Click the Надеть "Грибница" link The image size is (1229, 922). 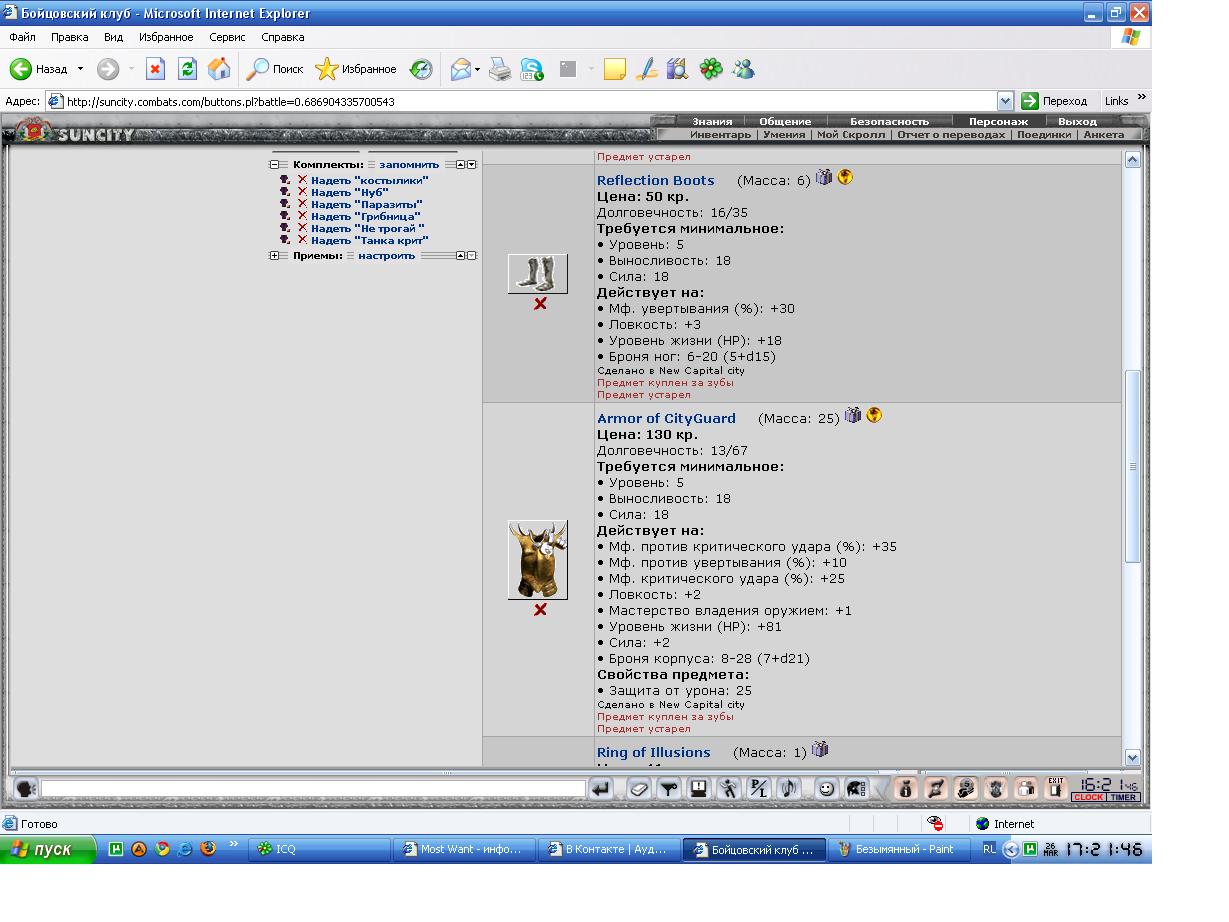point(365,216)
